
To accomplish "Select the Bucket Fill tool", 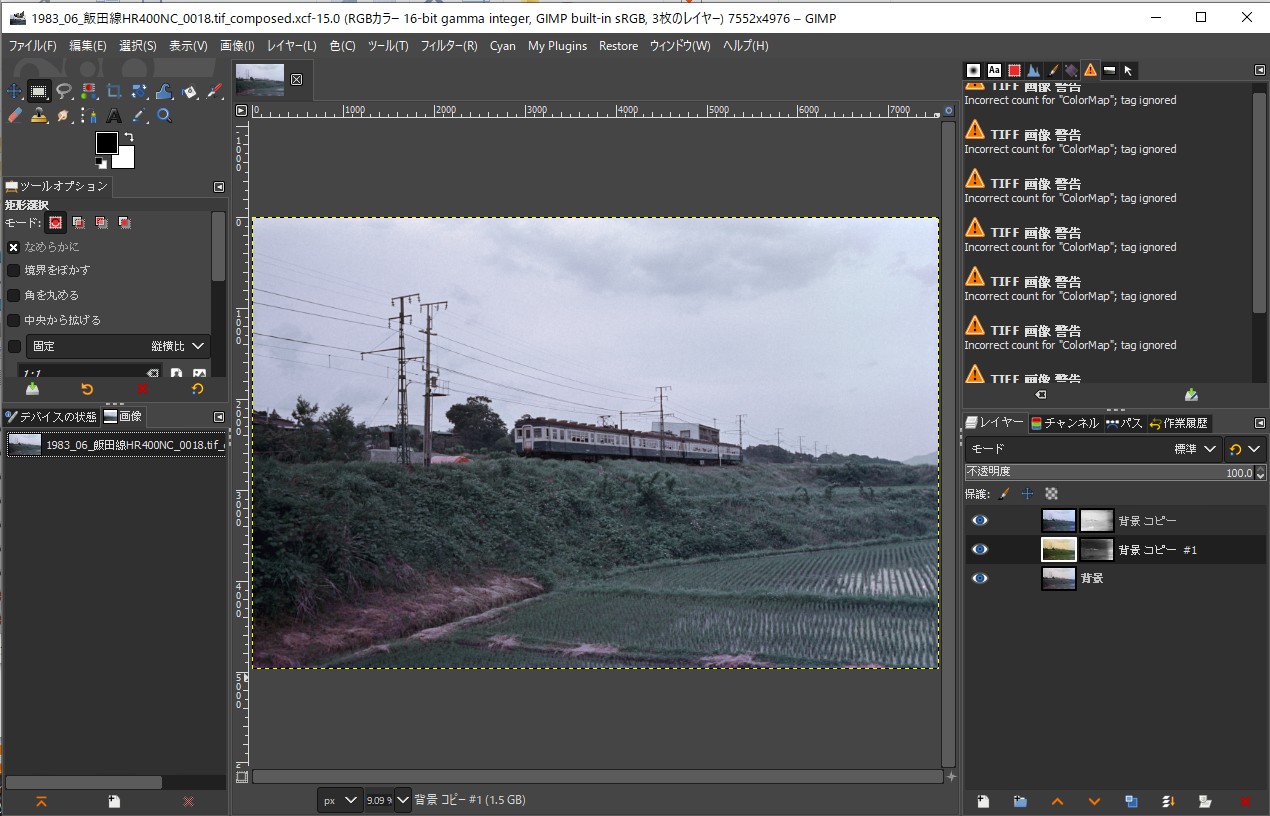I will point(190,92).
